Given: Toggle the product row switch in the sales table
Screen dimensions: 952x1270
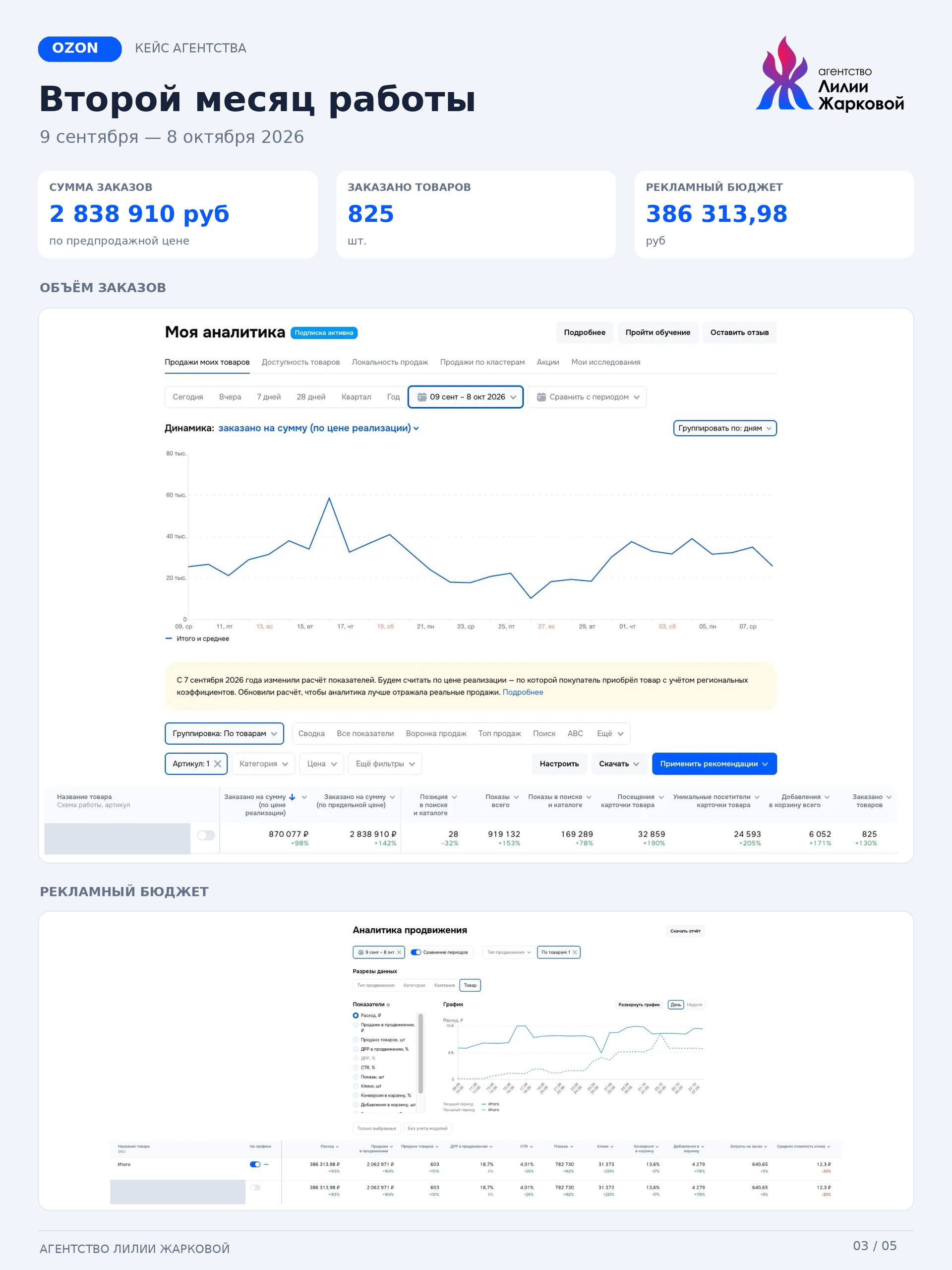Looking at the screenshot, I should (206, 835).
